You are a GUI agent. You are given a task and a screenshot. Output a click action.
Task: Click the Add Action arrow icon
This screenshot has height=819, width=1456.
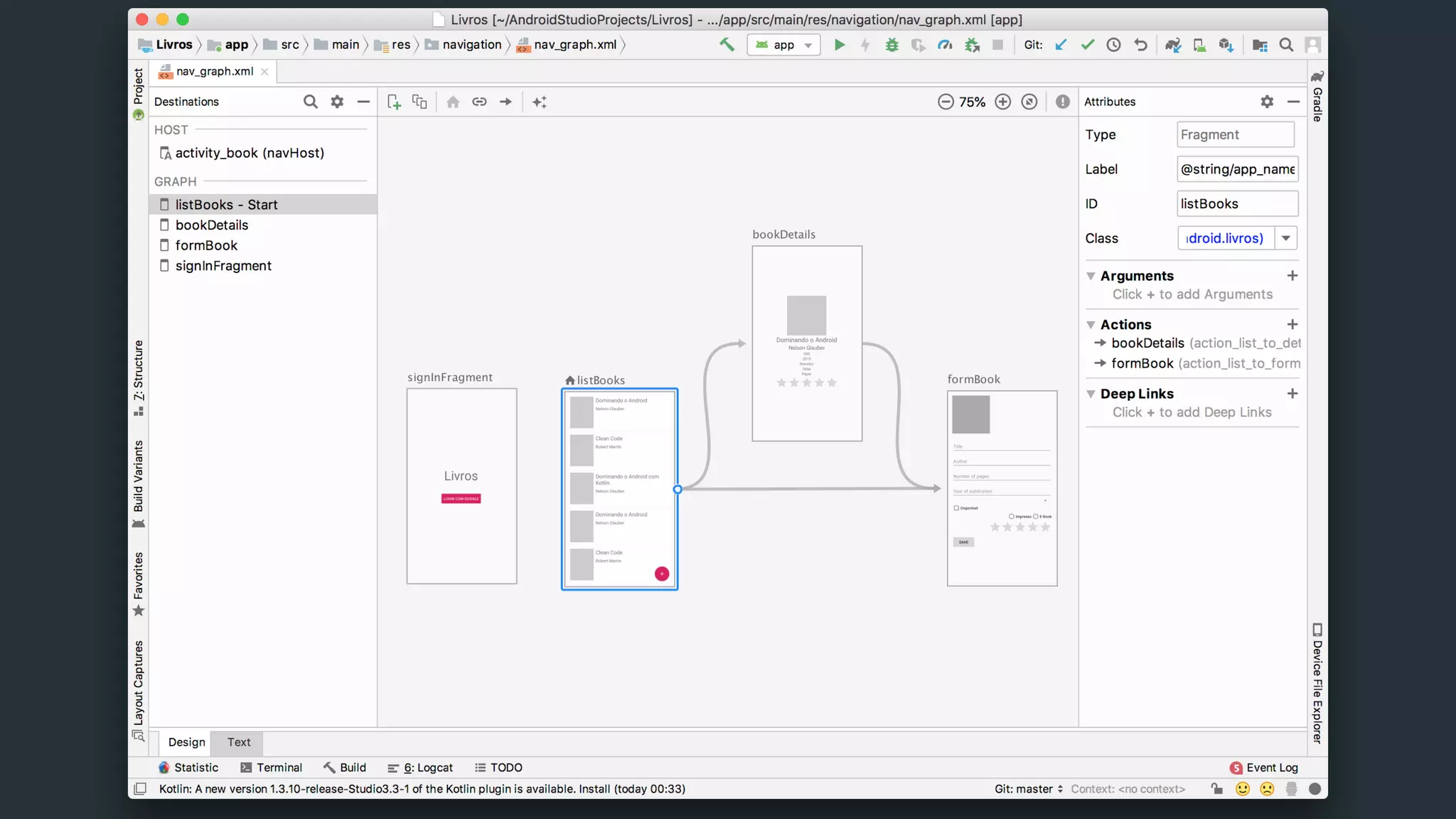(505, 102)
